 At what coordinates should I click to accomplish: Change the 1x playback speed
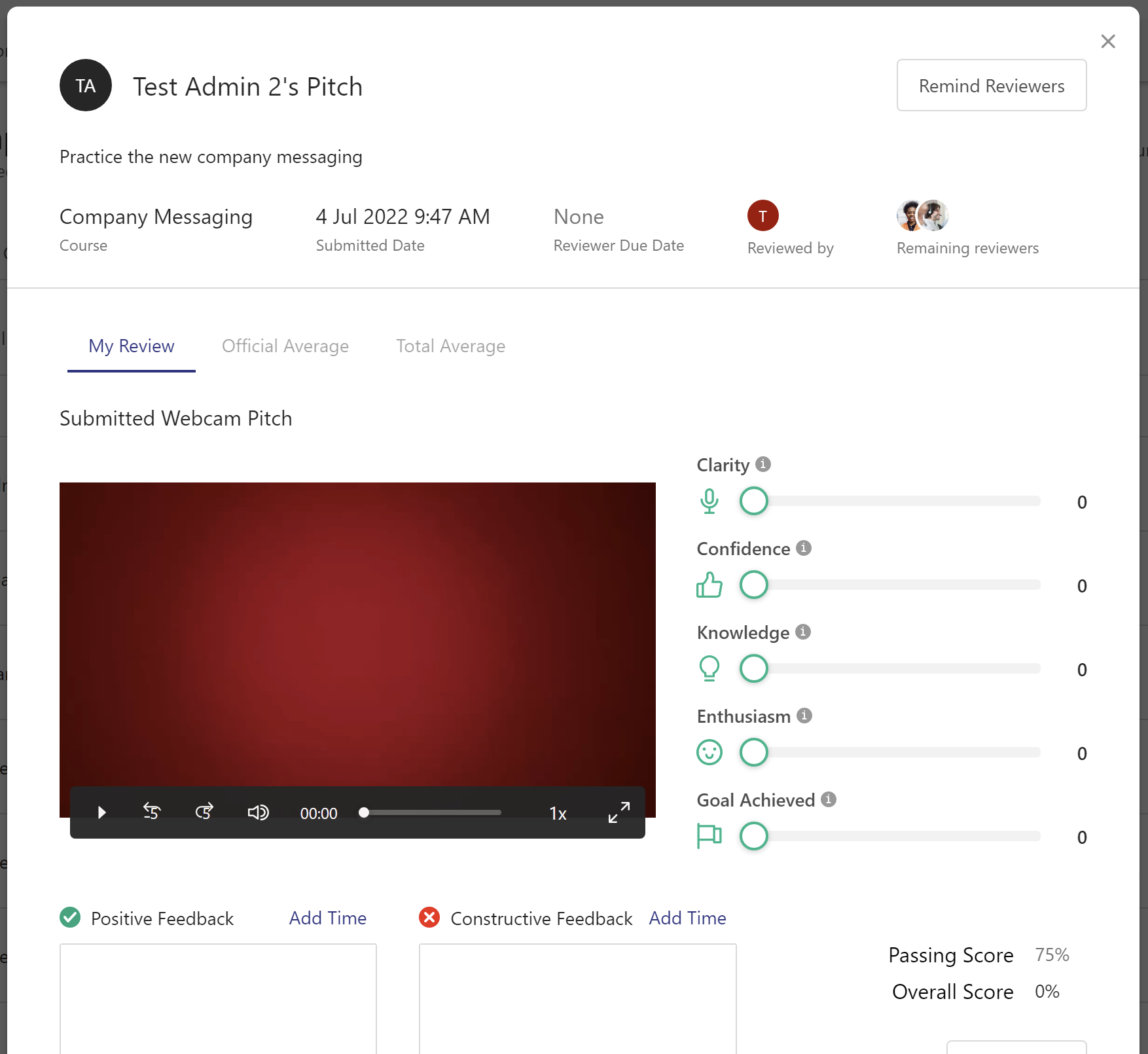point(558,813)
